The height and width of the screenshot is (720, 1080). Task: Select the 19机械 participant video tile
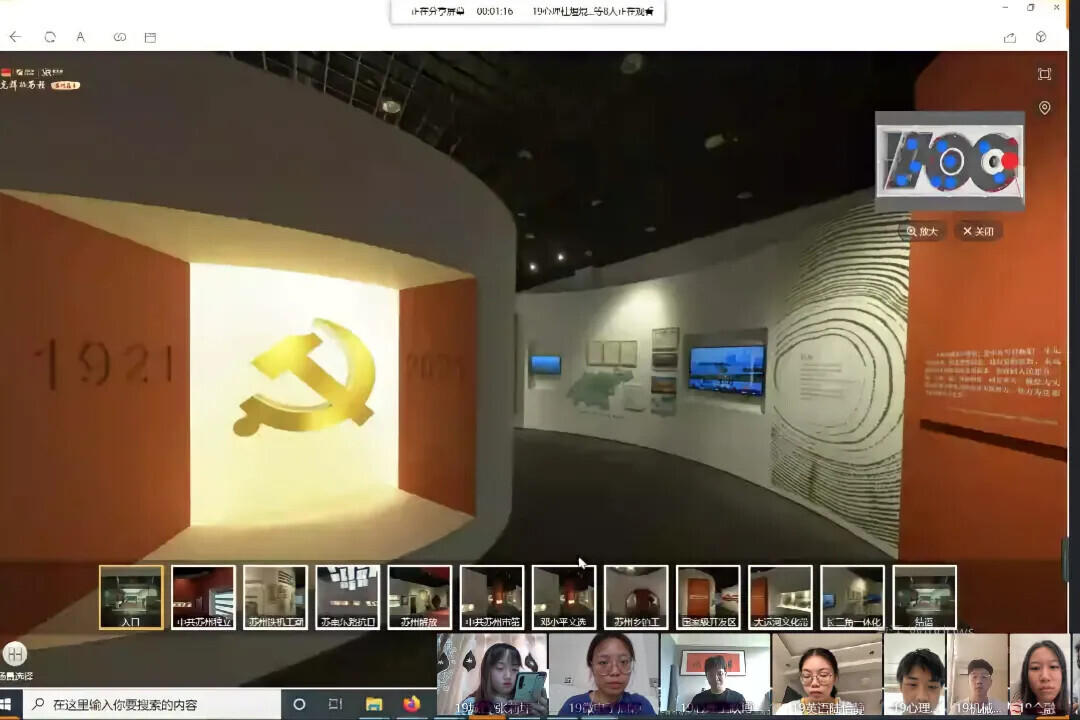[978, 675]
